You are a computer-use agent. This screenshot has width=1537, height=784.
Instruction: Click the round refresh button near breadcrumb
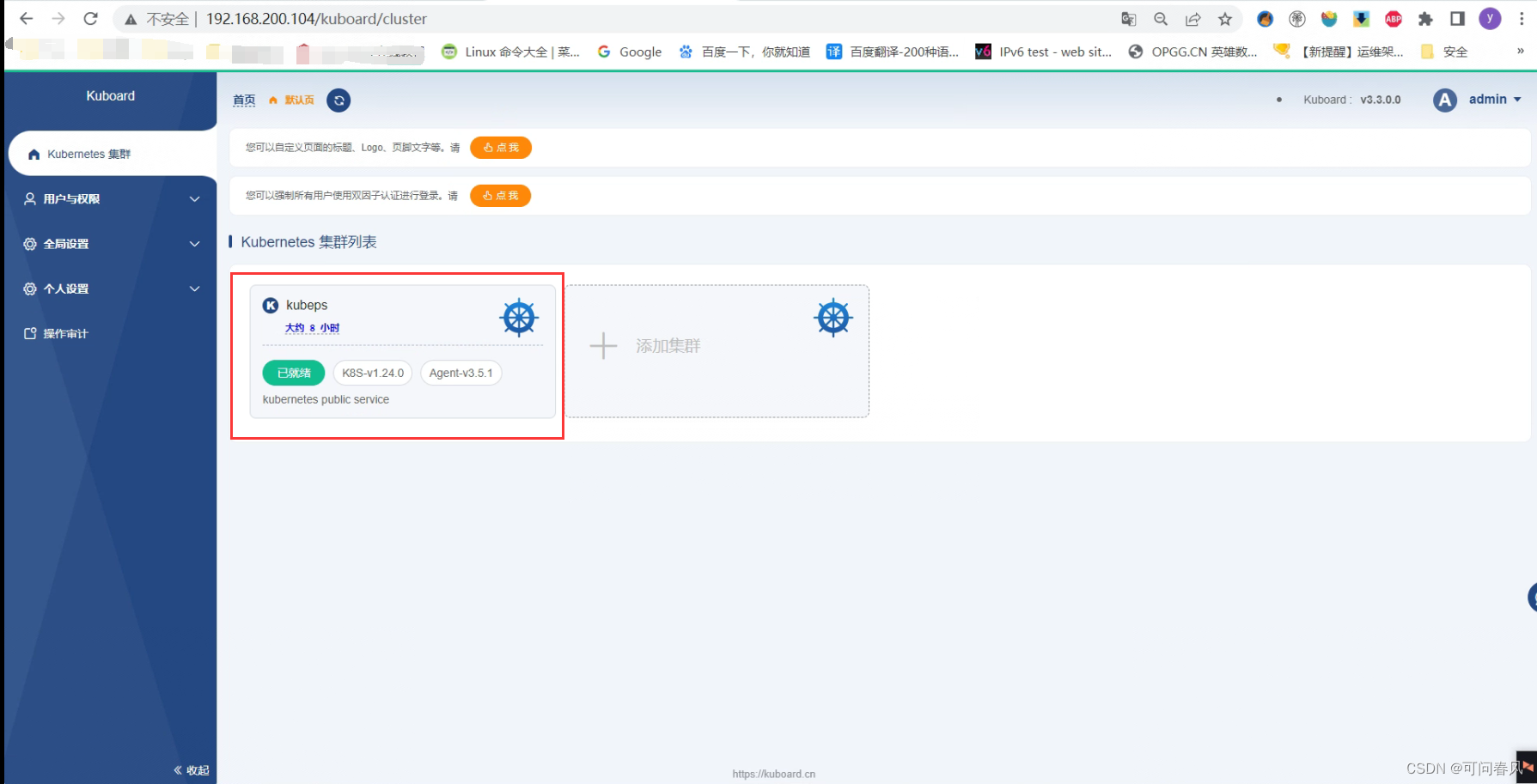pyautogui.click(x=339, y=100)
